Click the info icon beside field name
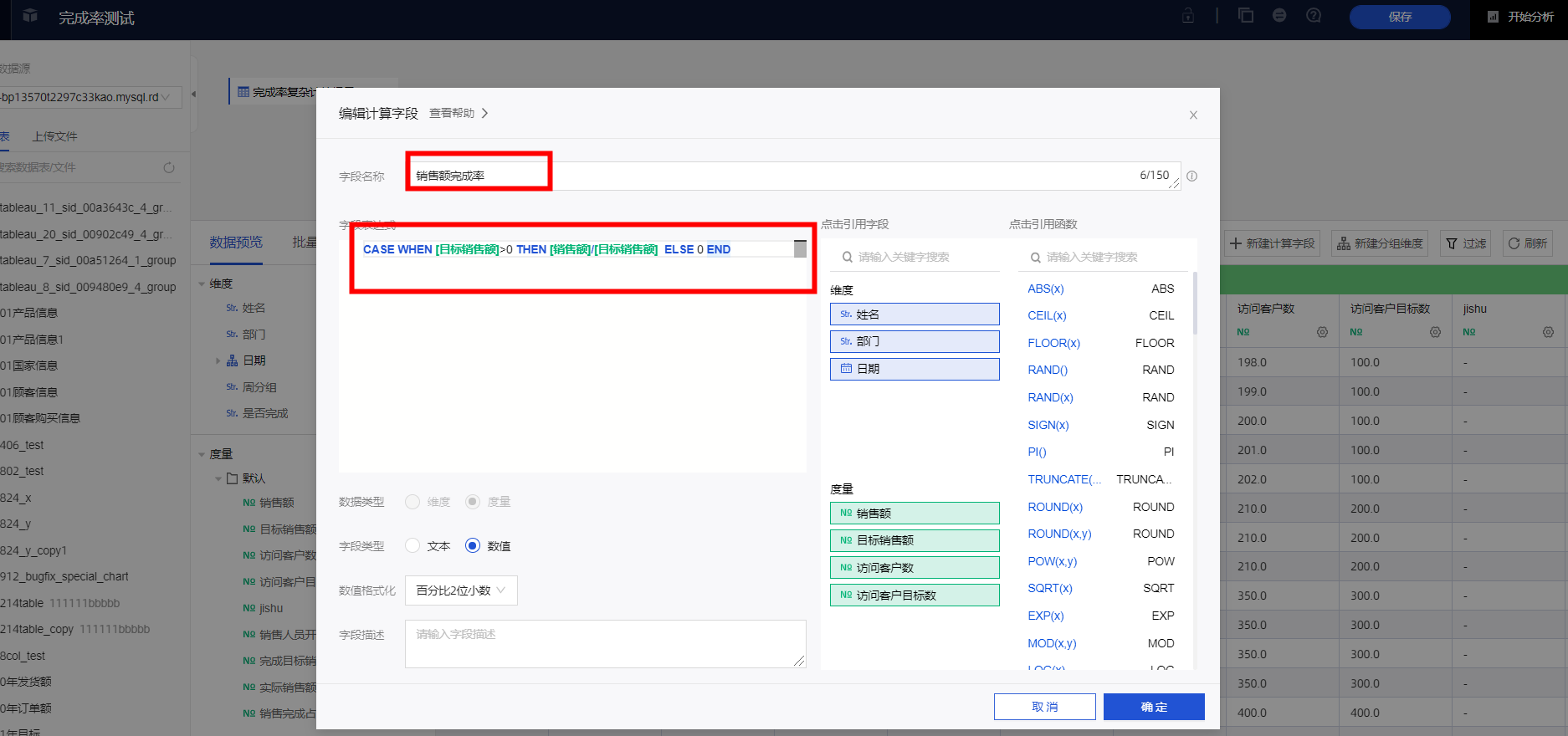This screenshot has height=736, width=1568. 1192,176
